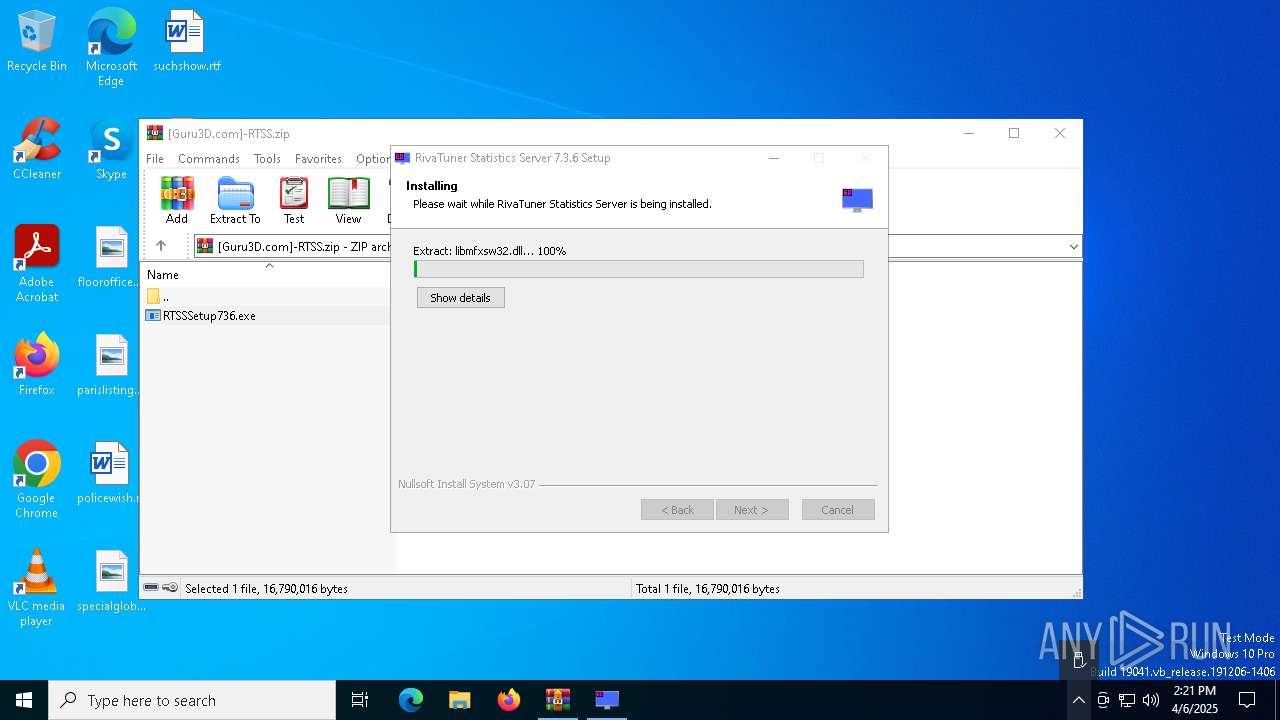The width and height of the screenshot is (1280, 720).
Task: Open the Favorites menu in WinRAR
Action: pos(318,159)
